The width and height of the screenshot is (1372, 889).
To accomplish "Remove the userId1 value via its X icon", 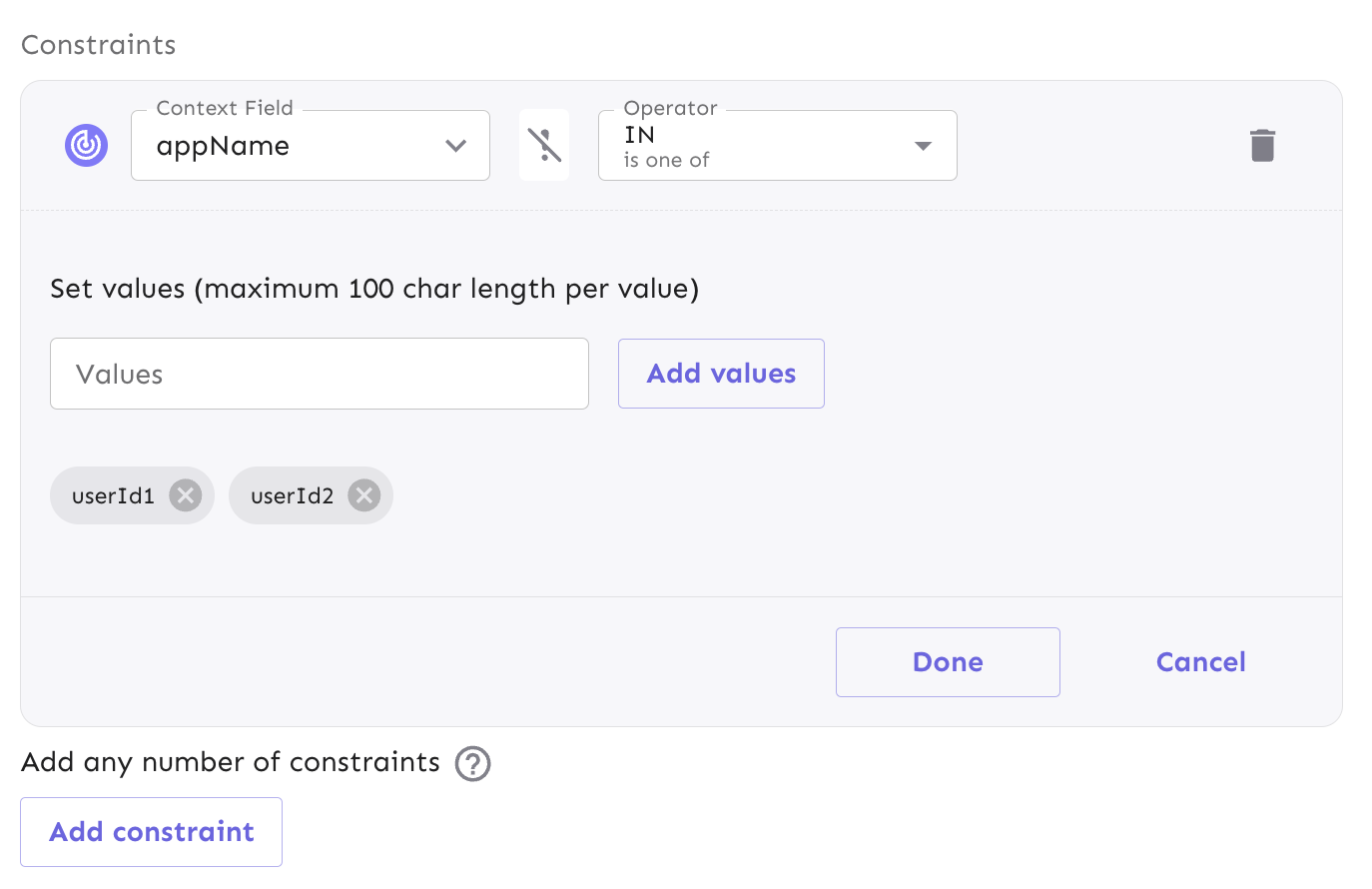I will (x=184, y=494).
